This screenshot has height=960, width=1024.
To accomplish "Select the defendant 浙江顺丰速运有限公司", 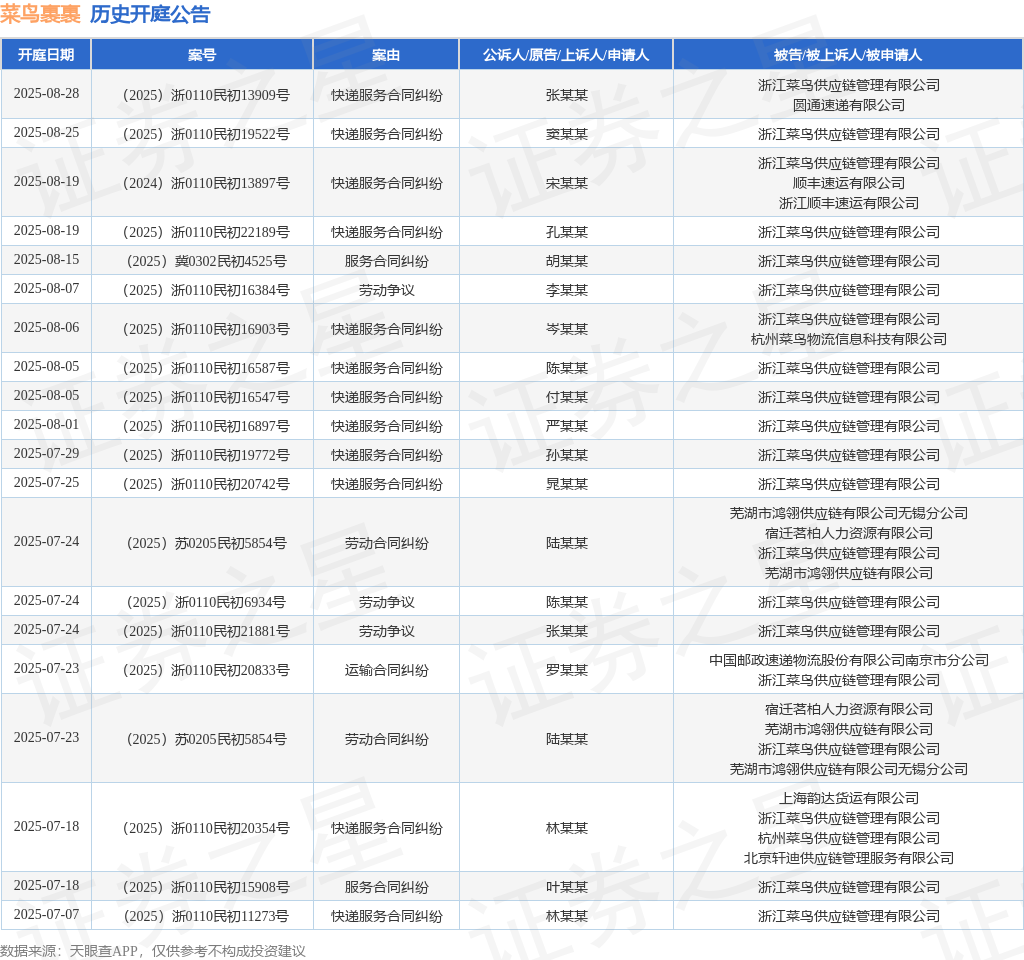I will pyautogui.click(x=849, y=203).
